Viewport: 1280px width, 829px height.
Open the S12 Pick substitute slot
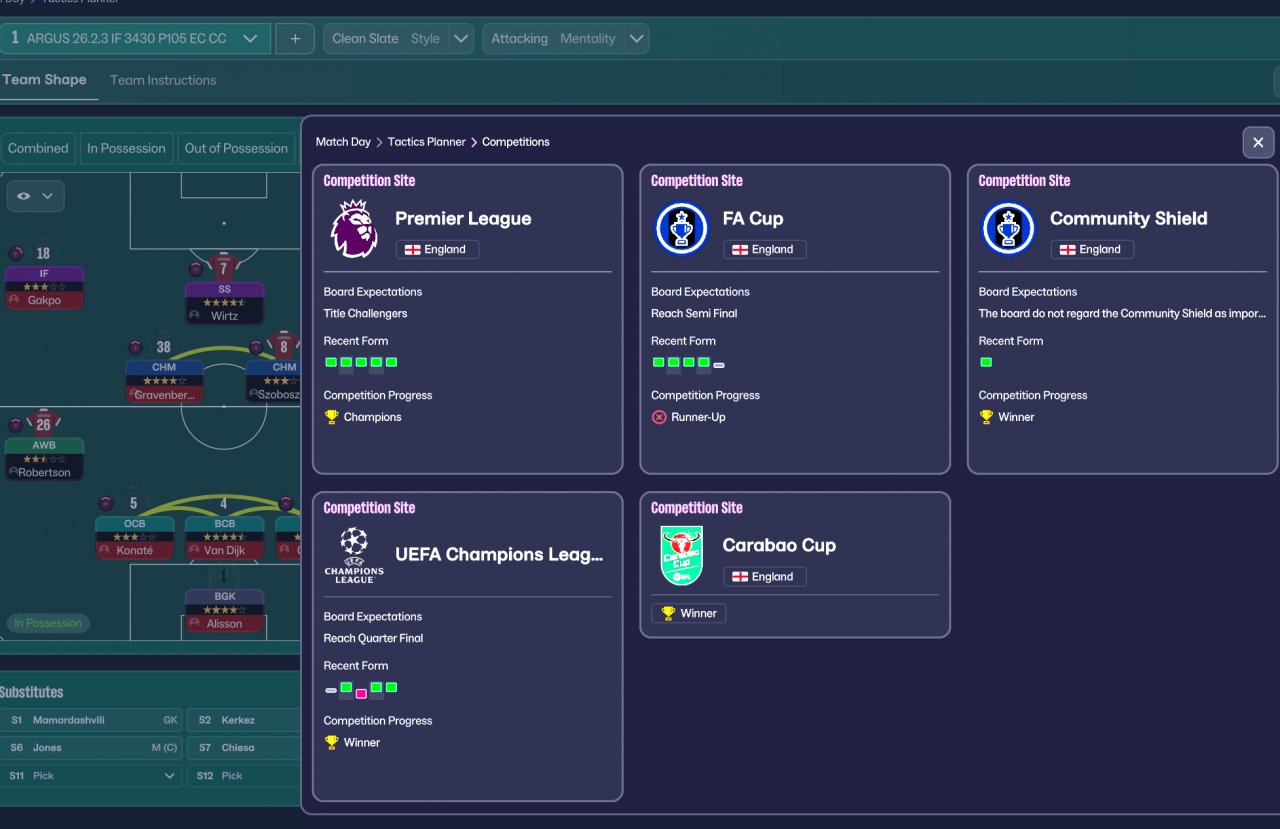(x=243, y=776)
